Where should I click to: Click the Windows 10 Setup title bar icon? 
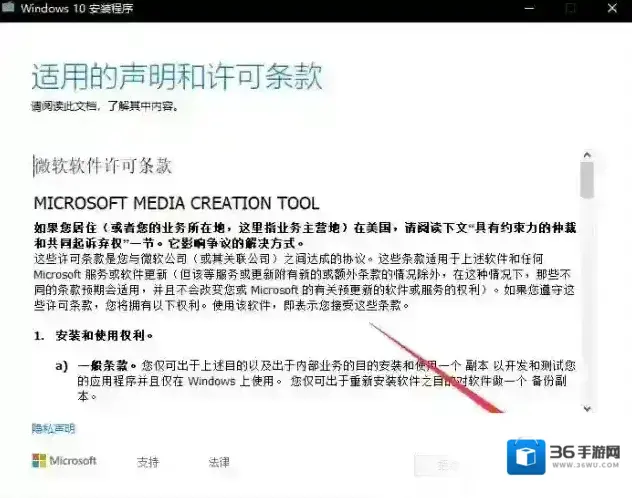pyautogui.click(x=9, y=8)
